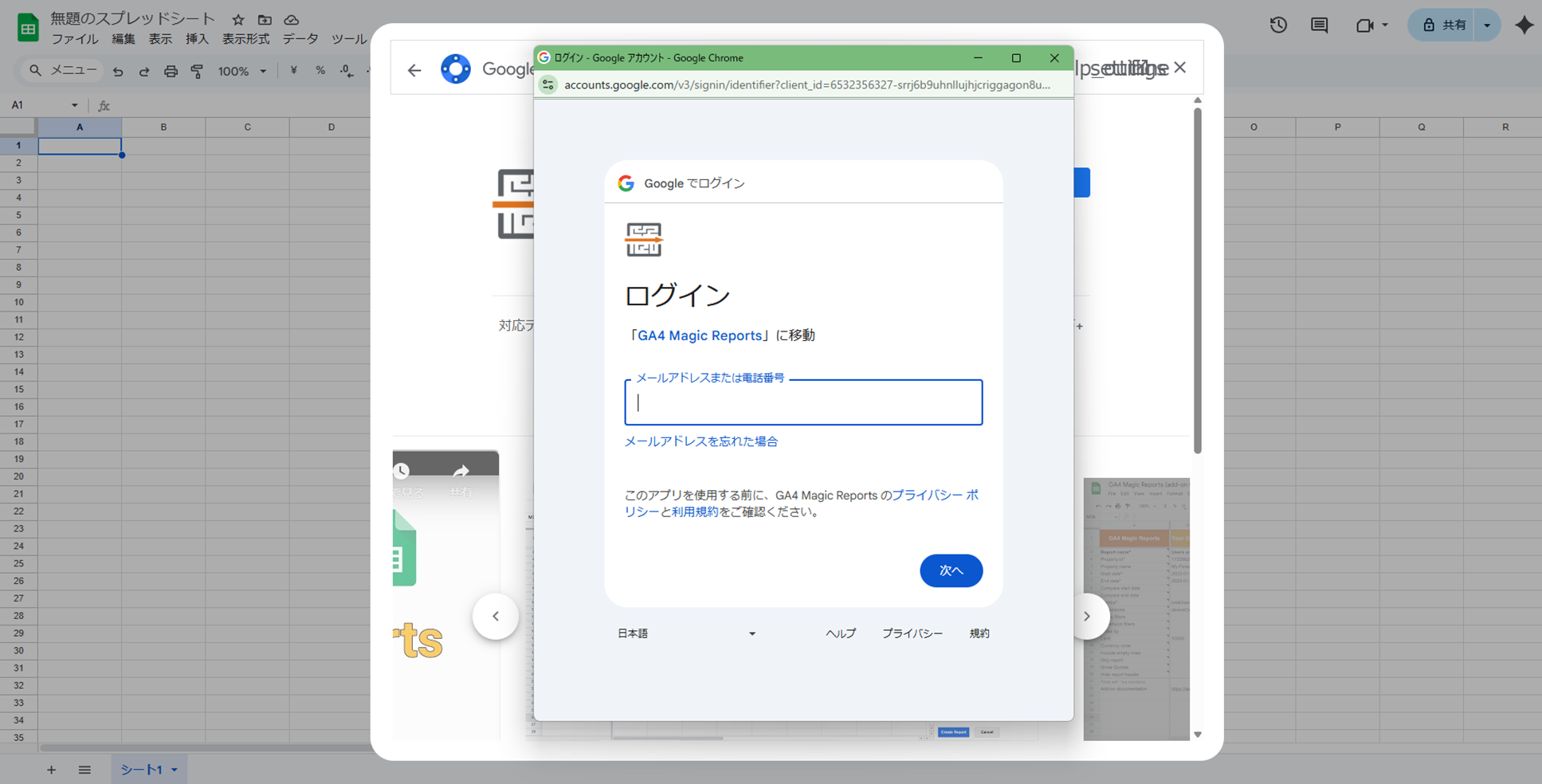This screenshot has width=1542, height=784.
Task: Show next screenshot in carousel
Action: pyautogui.click(x=1087, y=616)
